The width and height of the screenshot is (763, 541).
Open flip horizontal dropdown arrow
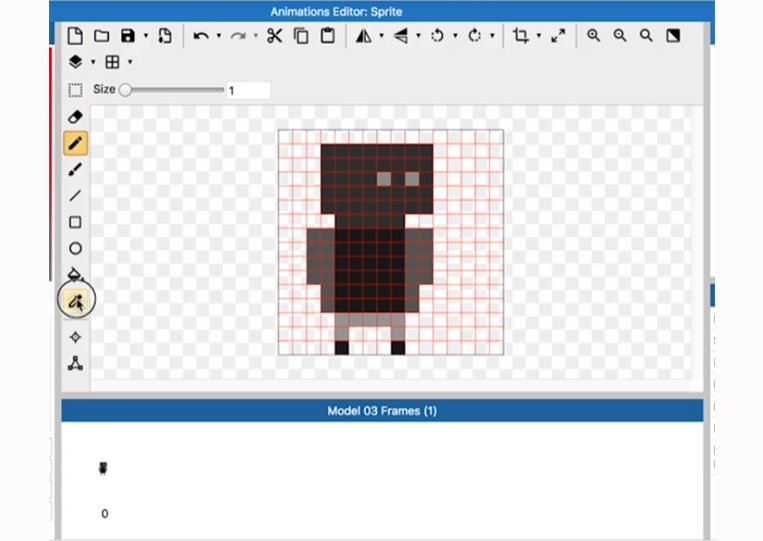point(382,36)
